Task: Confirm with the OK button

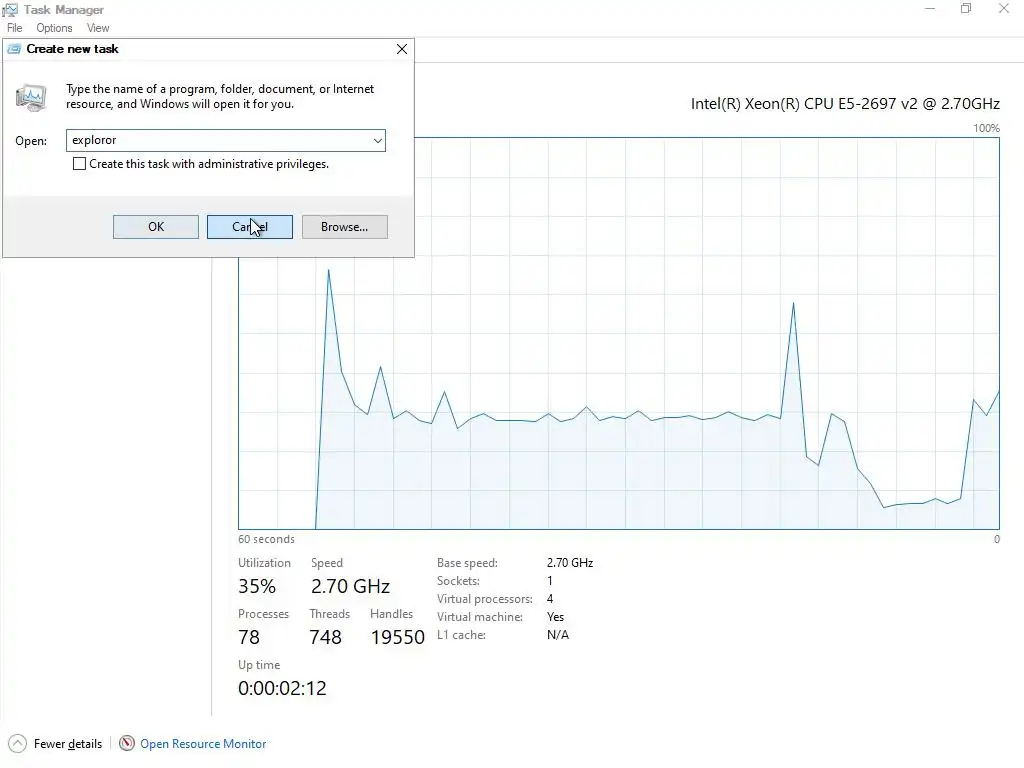Action: 155,227
